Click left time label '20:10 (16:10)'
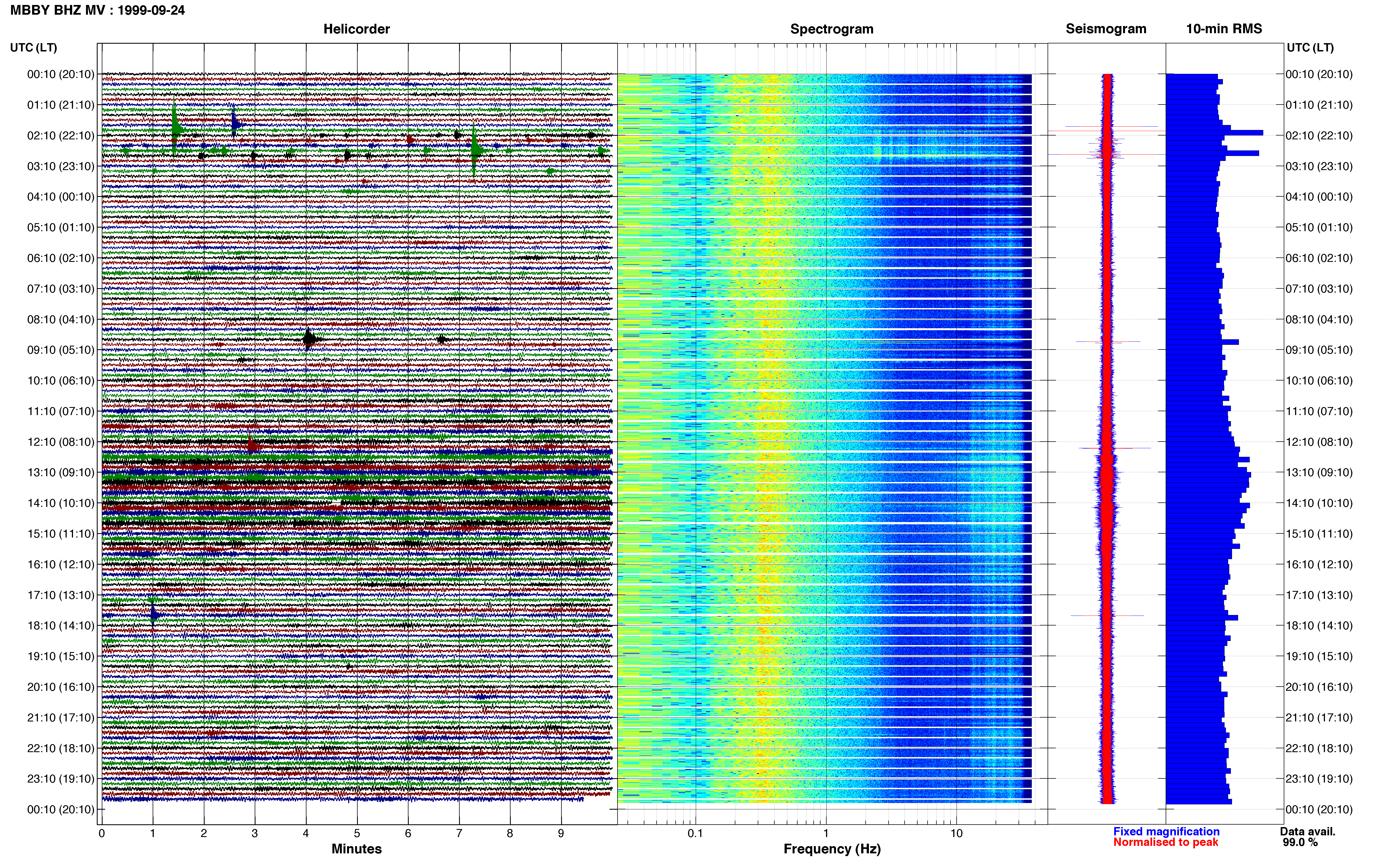The width and height of the screenshot is (1388, 868). (61, 687)
